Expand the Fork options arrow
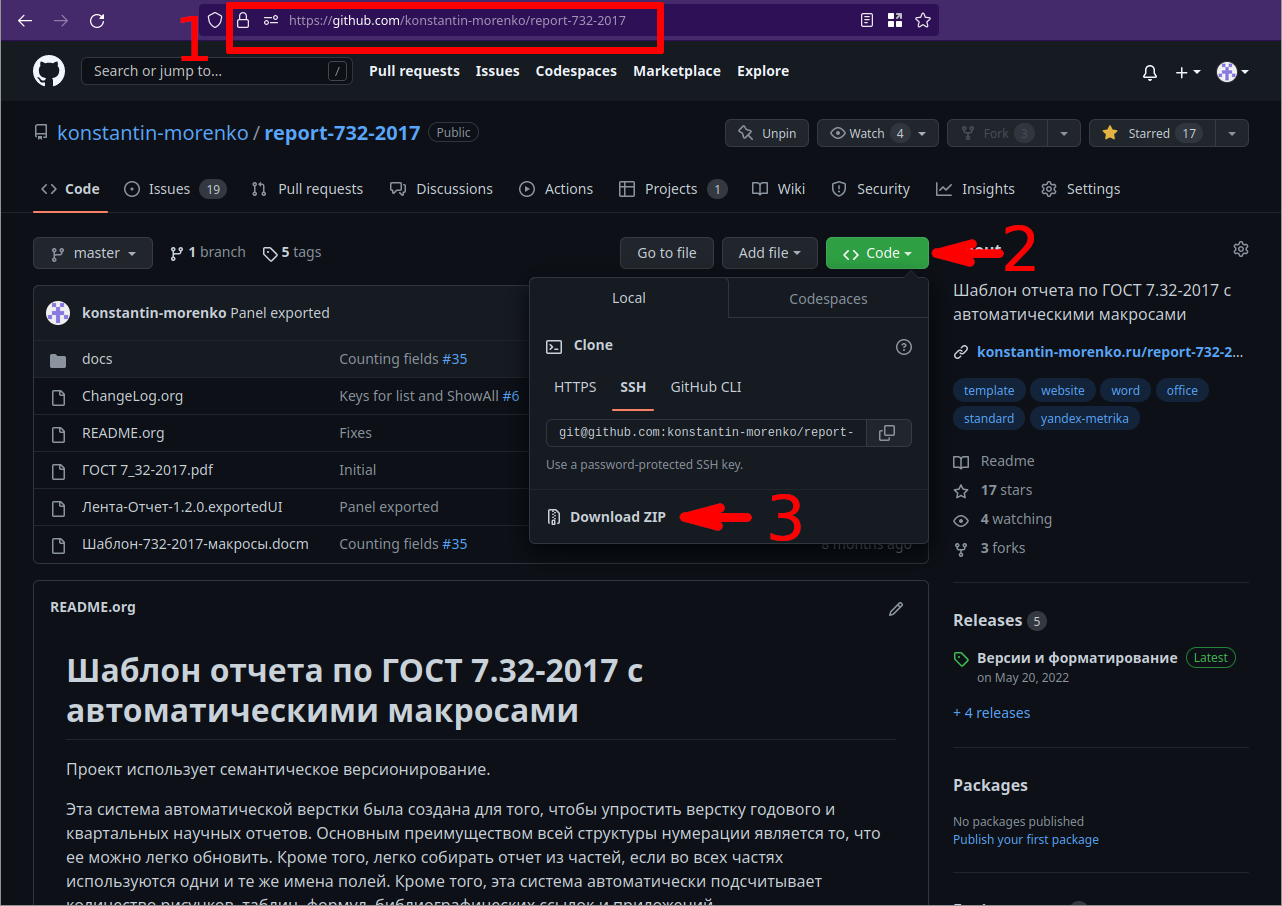Viewport: 1282px width, 906px height. 1064,133
